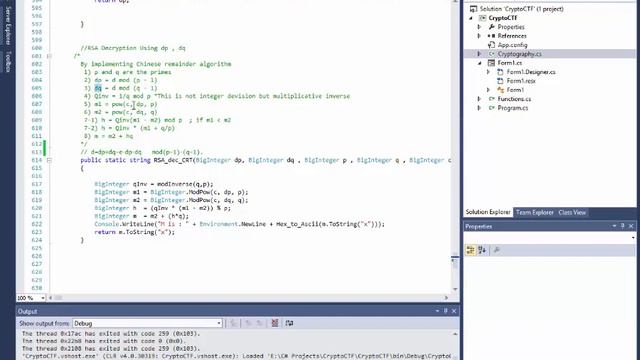
Task: Click Clear All in Output toolbar
Action: (x=275, y=323)
